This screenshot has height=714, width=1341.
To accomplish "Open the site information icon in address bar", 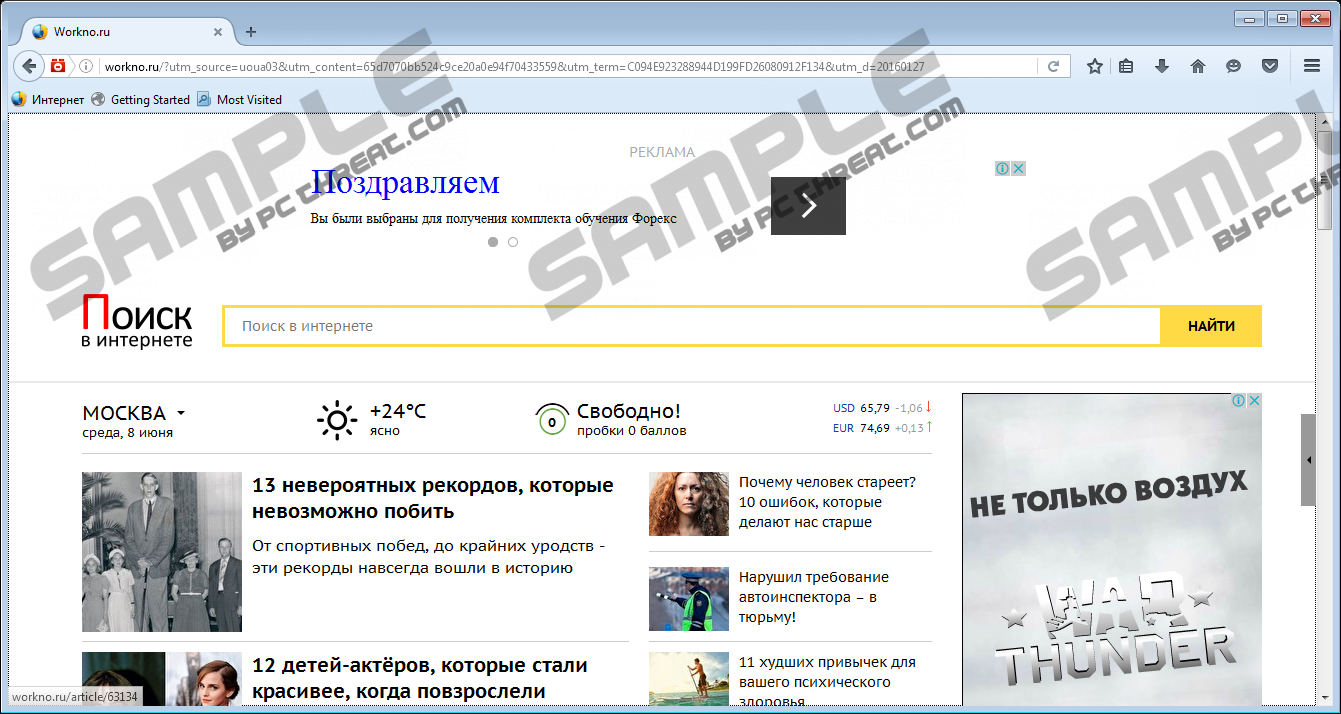I will click(x=86, y=66).
